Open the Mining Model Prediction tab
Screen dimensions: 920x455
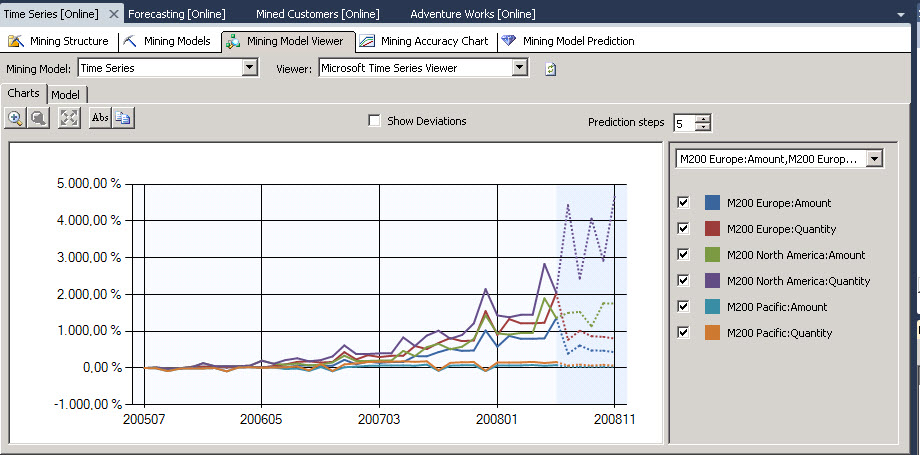click(569, 42)
